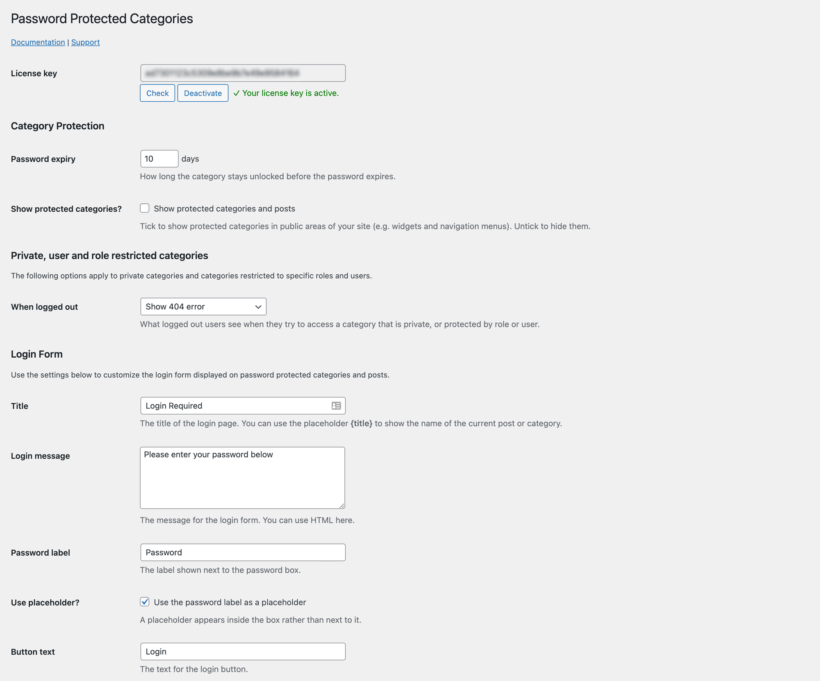The width and height of the screenshot is (820, 681).
Task: Select 'Show 404 error' from the dropdown
Action: (x=200, y=306)
